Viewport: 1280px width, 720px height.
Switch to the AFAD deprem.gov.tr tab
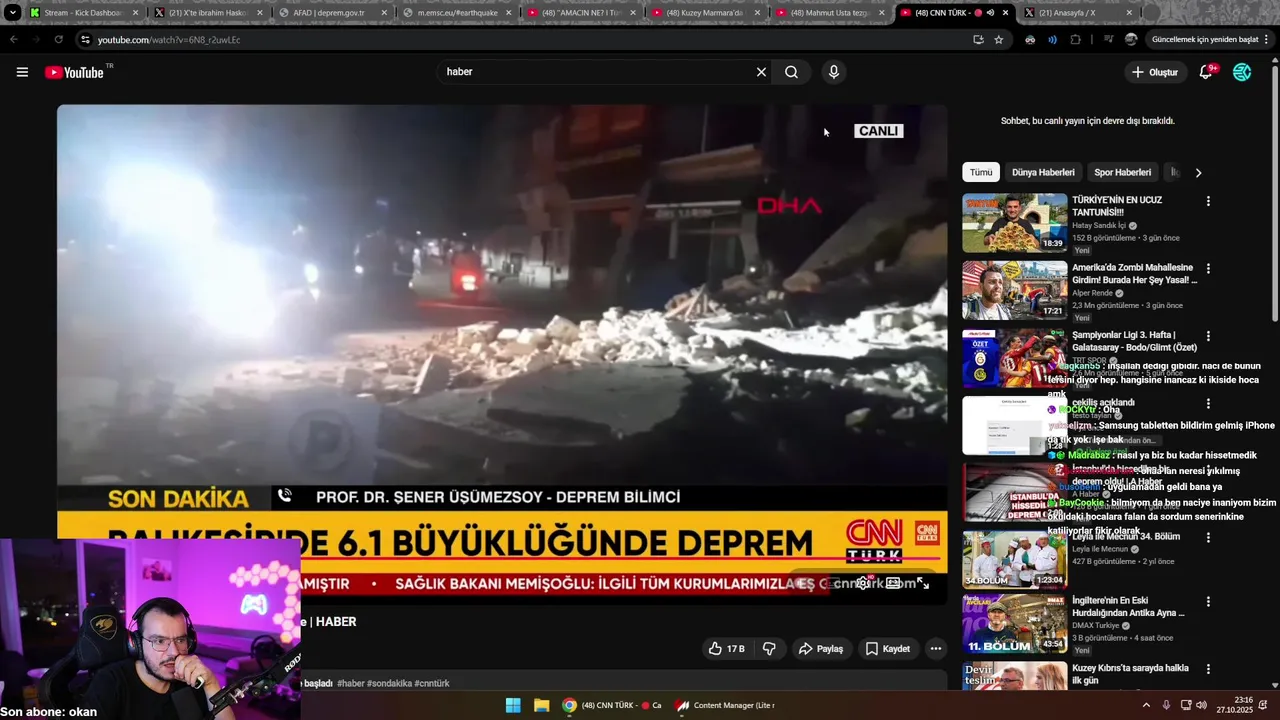(330, 13)
